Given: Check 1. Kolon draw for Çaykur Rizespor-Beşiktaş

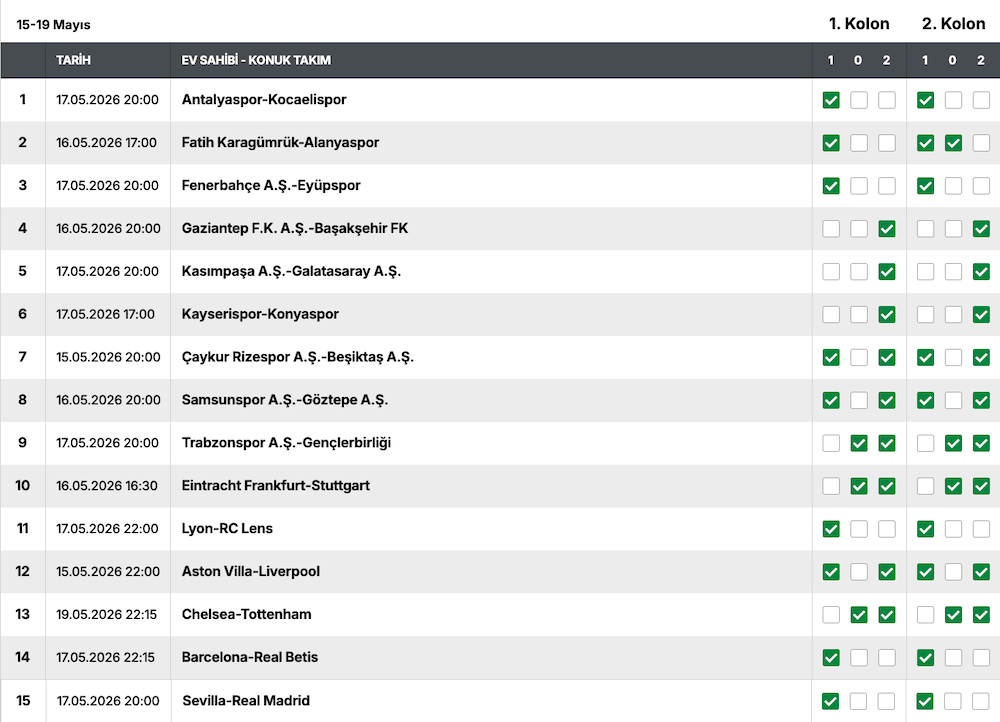Looking at the screenshot, I should 858,357.
